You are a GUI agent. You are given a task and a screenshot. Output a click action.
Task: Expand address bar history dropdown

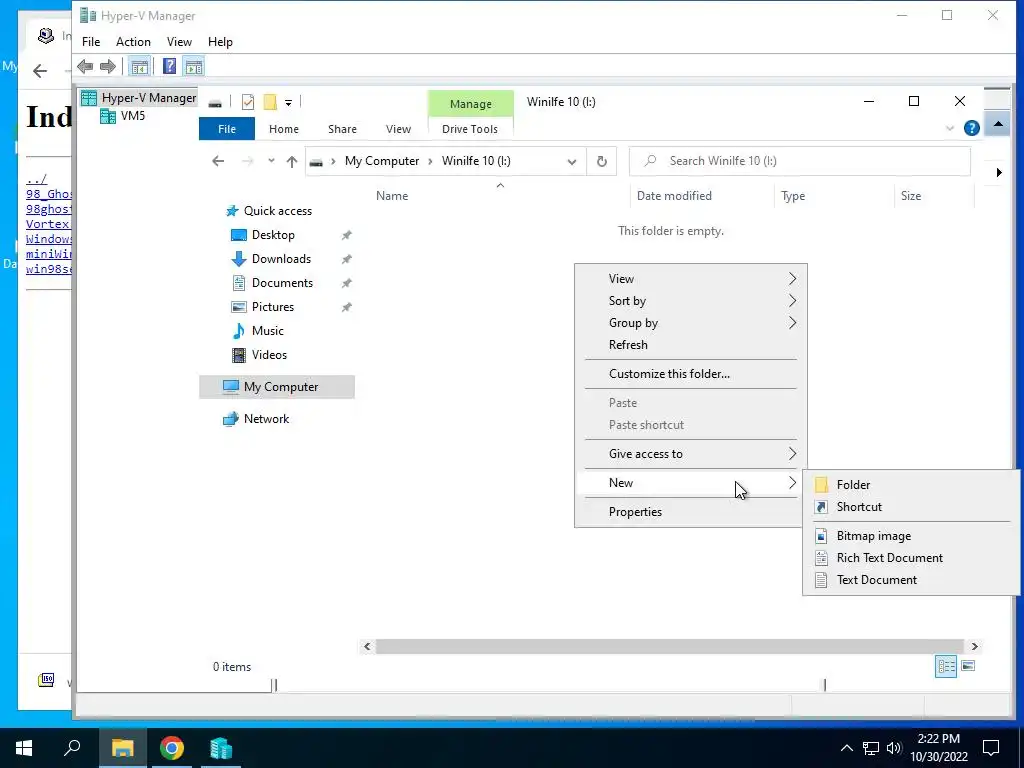572,161
